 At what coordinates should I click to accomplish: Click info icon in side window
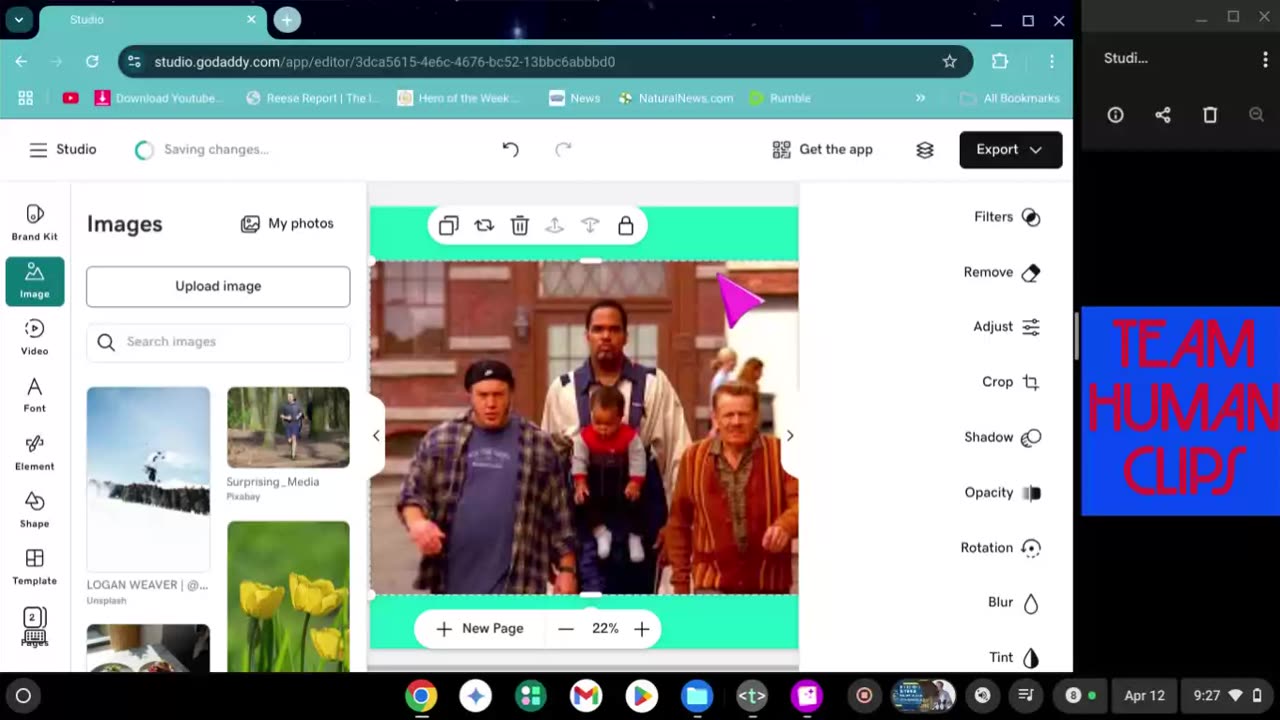[x=1115, y=115]
